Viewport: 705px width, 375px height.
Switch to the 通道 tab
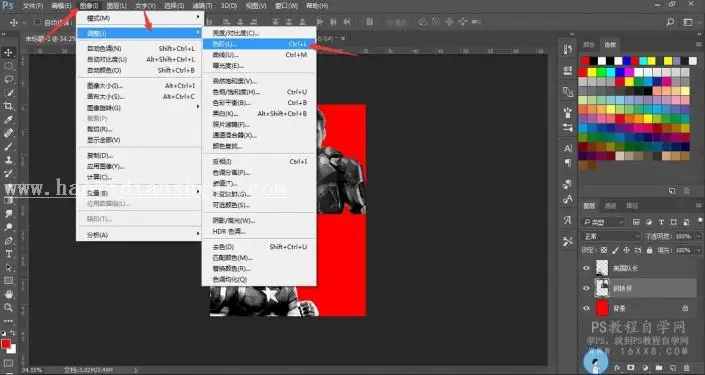click(610, 206)
